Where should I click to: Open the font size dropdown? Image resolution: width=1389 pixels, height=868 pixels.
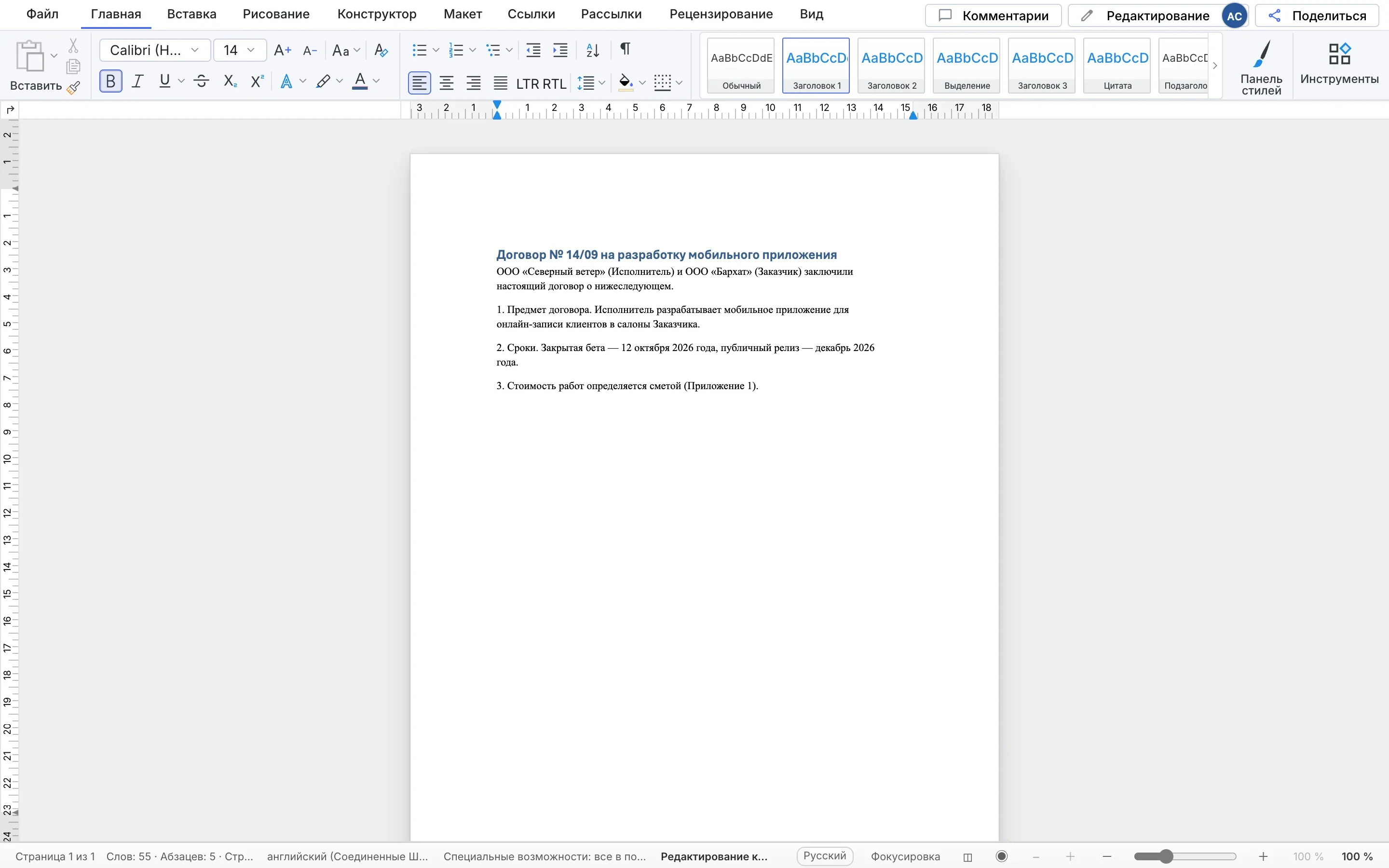point(240,50)
